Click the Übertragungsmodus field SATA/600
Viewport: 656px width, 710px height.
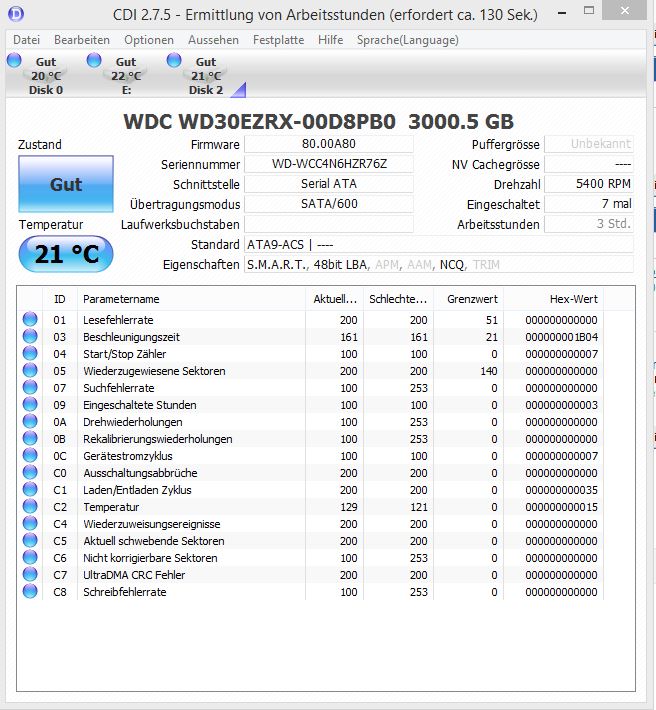tap(329, 204)
